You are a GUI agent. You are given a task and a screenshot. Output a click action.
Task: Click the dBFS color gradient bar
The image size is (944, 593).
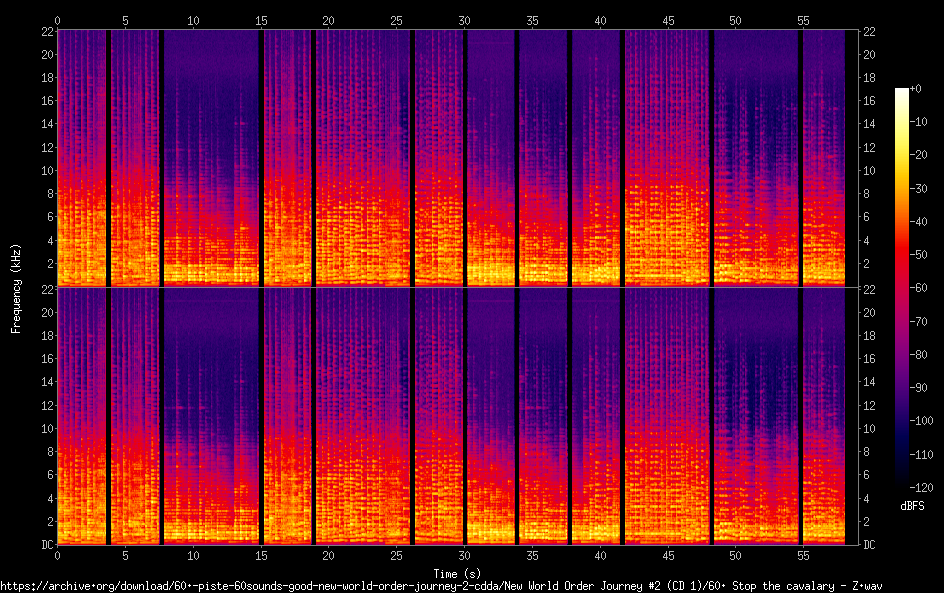[901, 288]
